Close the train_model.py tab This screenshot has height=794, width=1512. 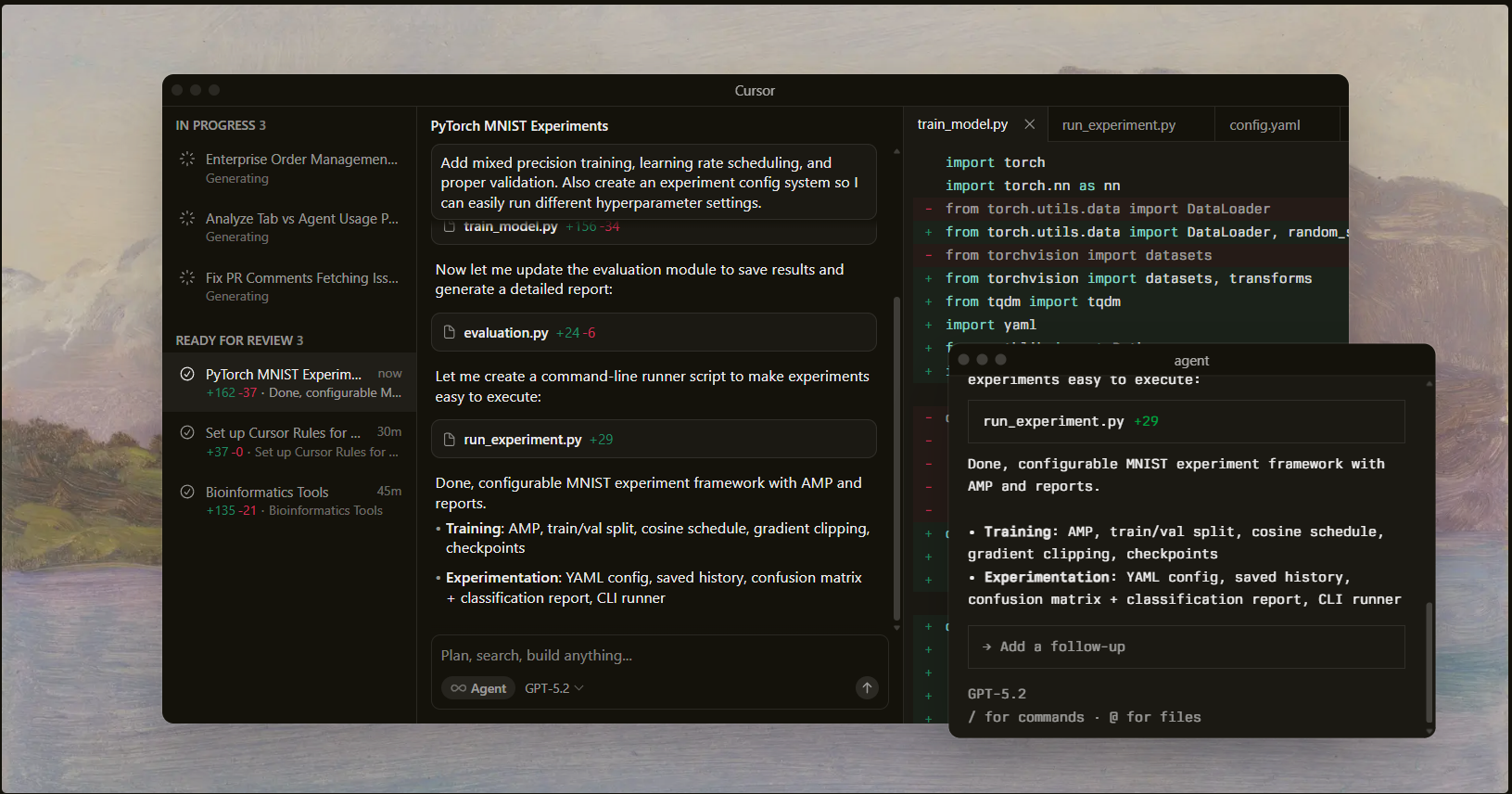pyautogui.click(x=1029, y=124)
